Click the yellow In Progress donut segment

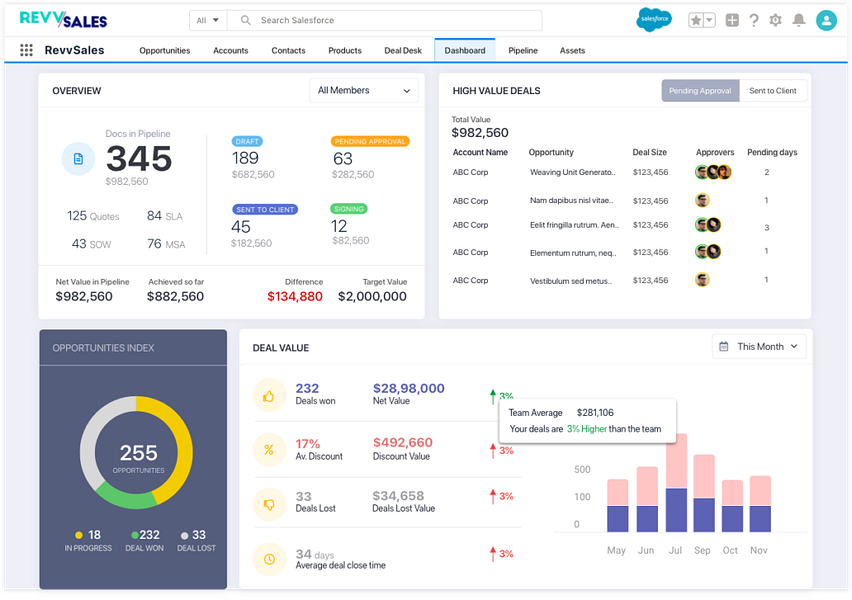click(183, 446)
